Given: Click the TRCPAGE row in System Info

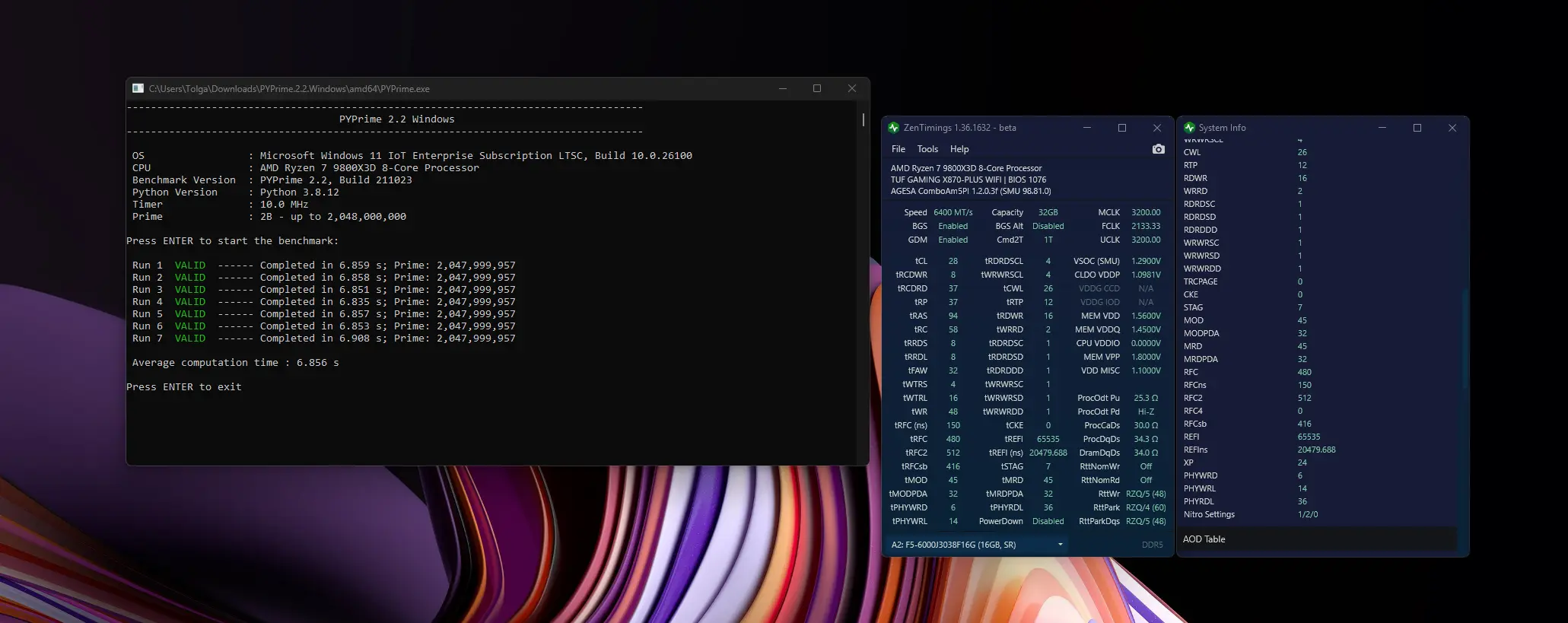Looking at the screenshot, I should click(x=1317, y=281).
